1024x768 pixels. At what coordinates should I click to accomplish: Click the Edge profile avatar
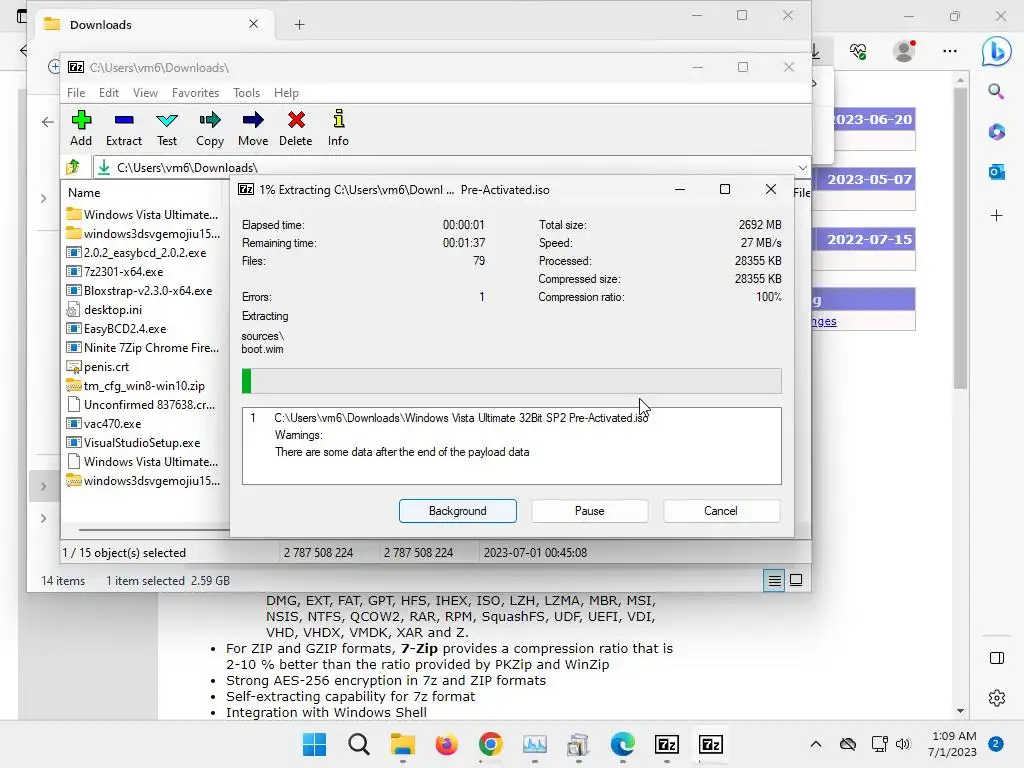point(904,51)
